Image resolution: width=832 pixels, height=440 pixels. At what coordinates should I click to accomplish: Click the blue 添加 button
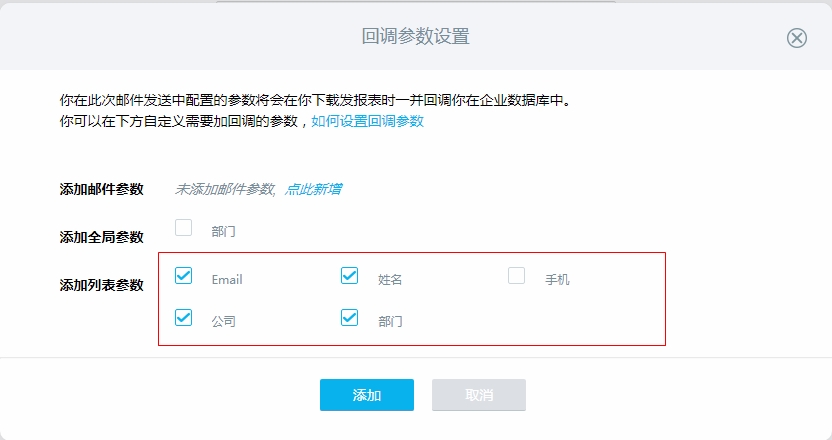(x=367, y=395)
